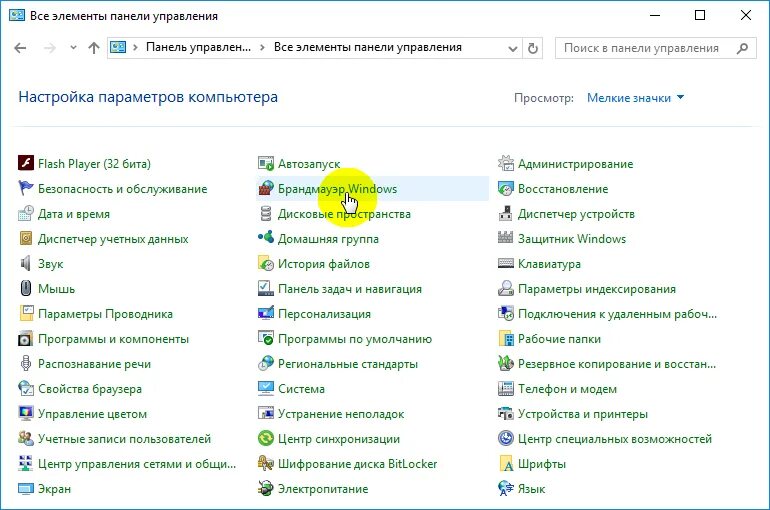Click Панель управлен… breadcrumb

(x=198, y=47)
